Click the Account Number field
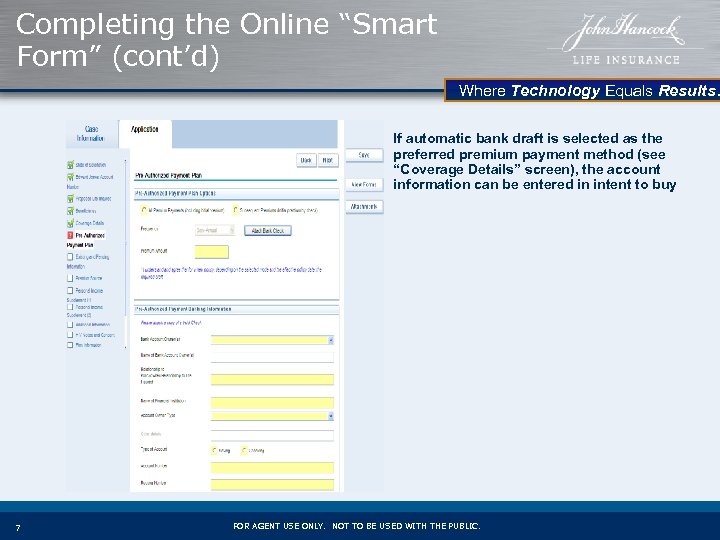The width and height of the screenshot is (720, 540). click(x=272, y=468)
